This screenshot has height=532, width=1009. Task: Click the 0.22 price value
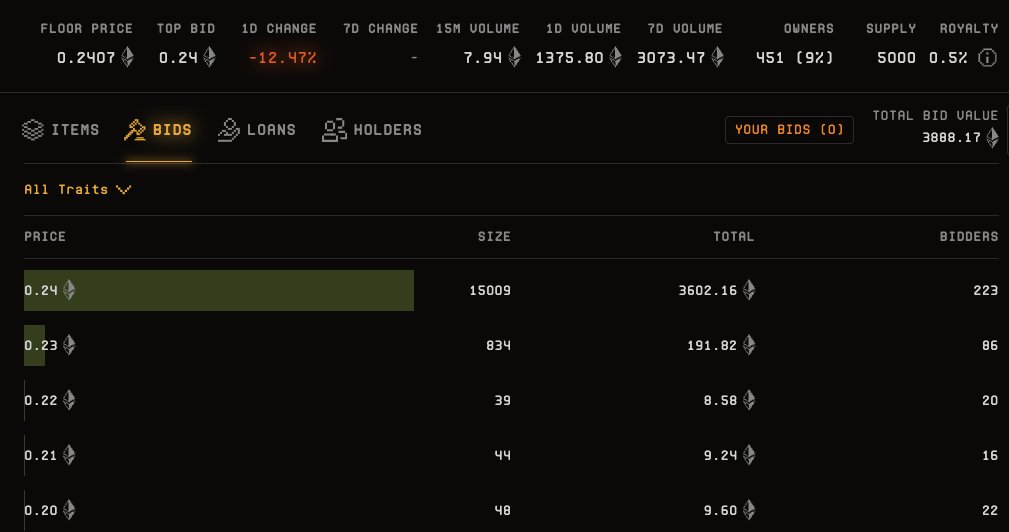coord(41,400)
